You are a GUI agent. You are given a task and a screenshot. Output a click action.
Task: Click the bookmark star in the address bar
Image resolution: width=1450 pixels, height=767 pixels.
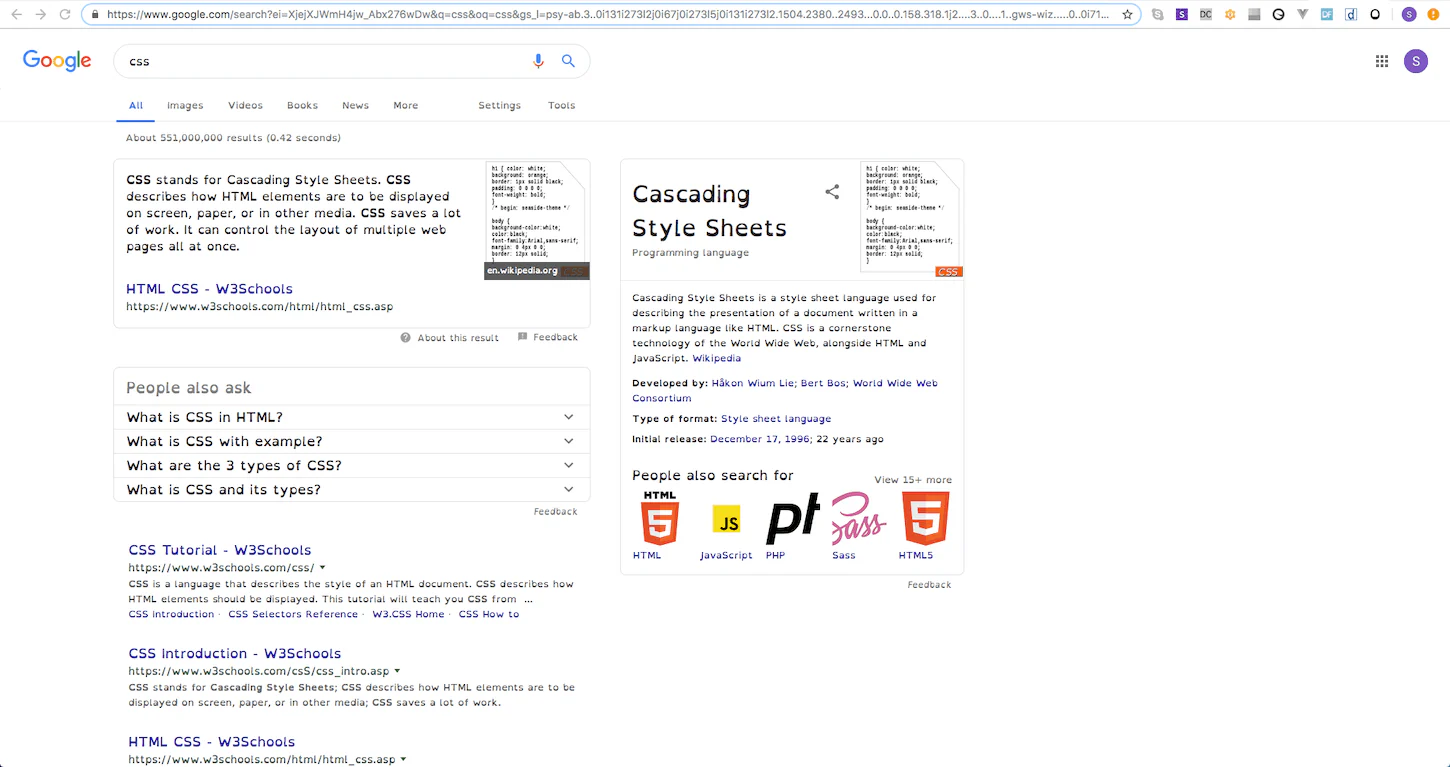pos(1127,14)
